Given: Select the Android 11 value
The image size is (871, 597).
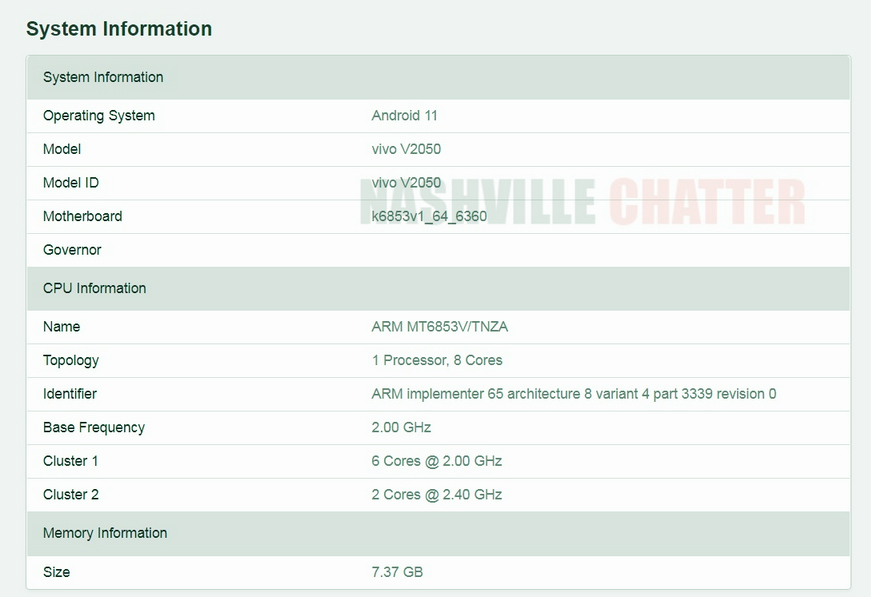Looking at the screenshot, I should [x=404, y=115].
